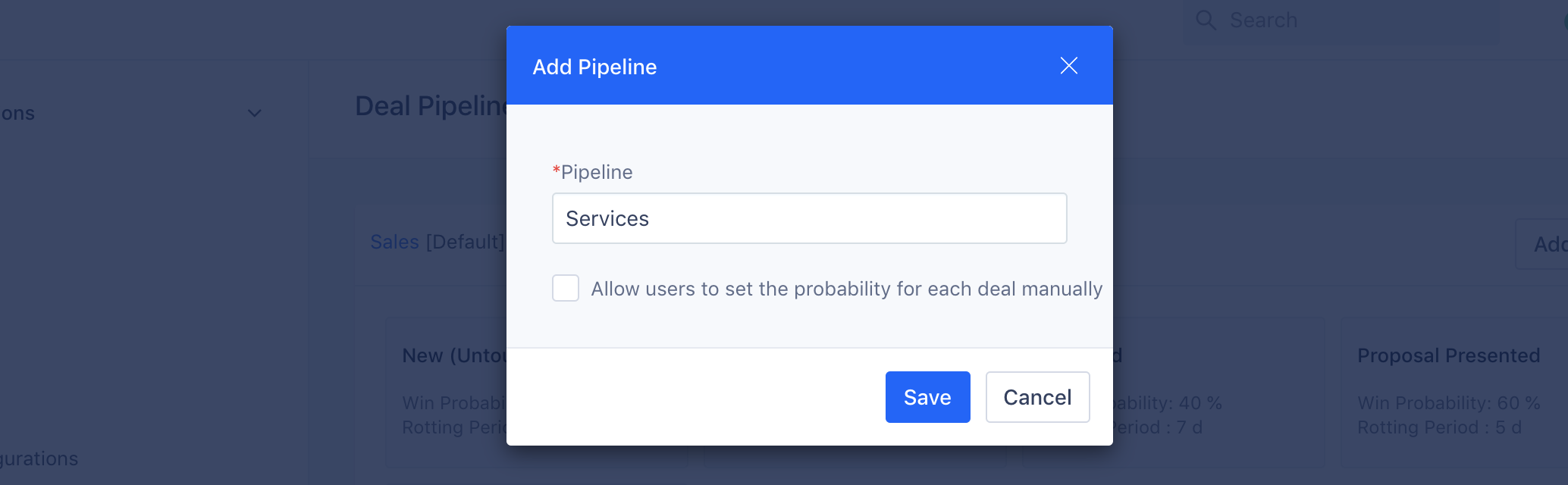
Task: Tick the manual probability checkbox
Action: [x=566, y=288]
